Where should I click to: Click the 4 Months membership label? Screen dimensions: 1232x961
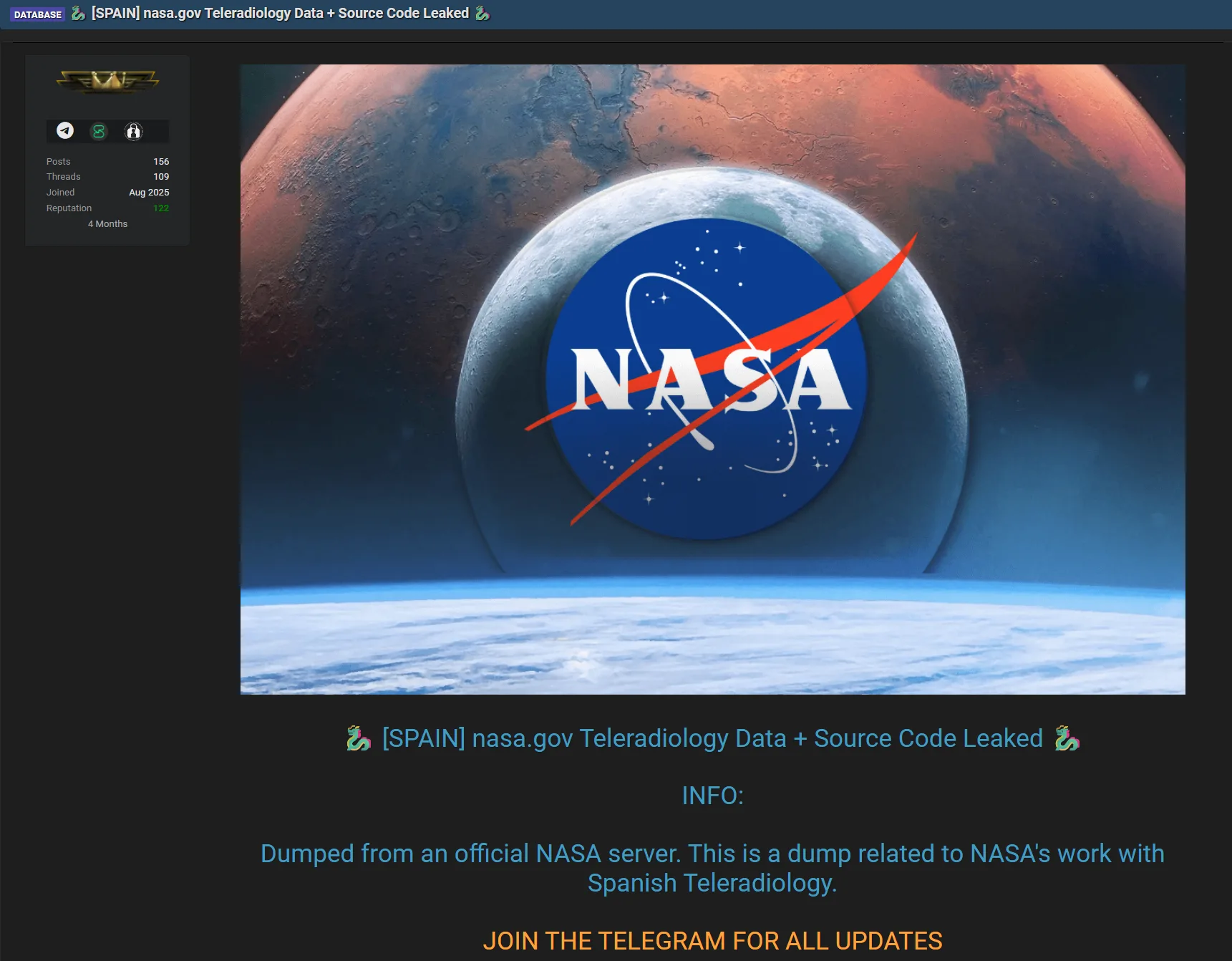click(x=107, y=223)
